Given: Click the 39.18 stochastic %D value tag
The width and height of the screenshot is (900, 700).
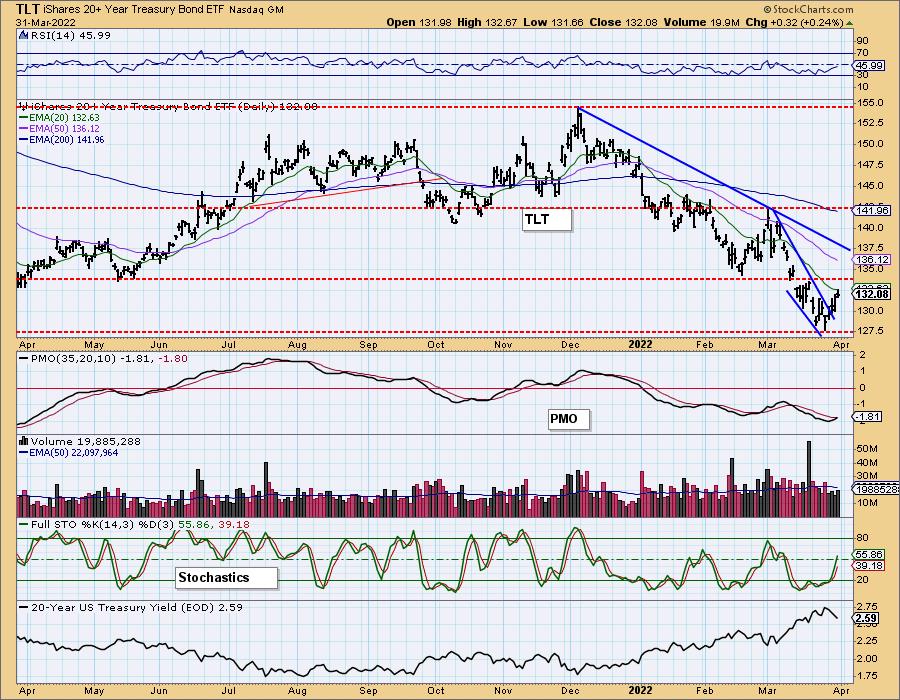Looking at the screenshot, I should pos(870,566).
